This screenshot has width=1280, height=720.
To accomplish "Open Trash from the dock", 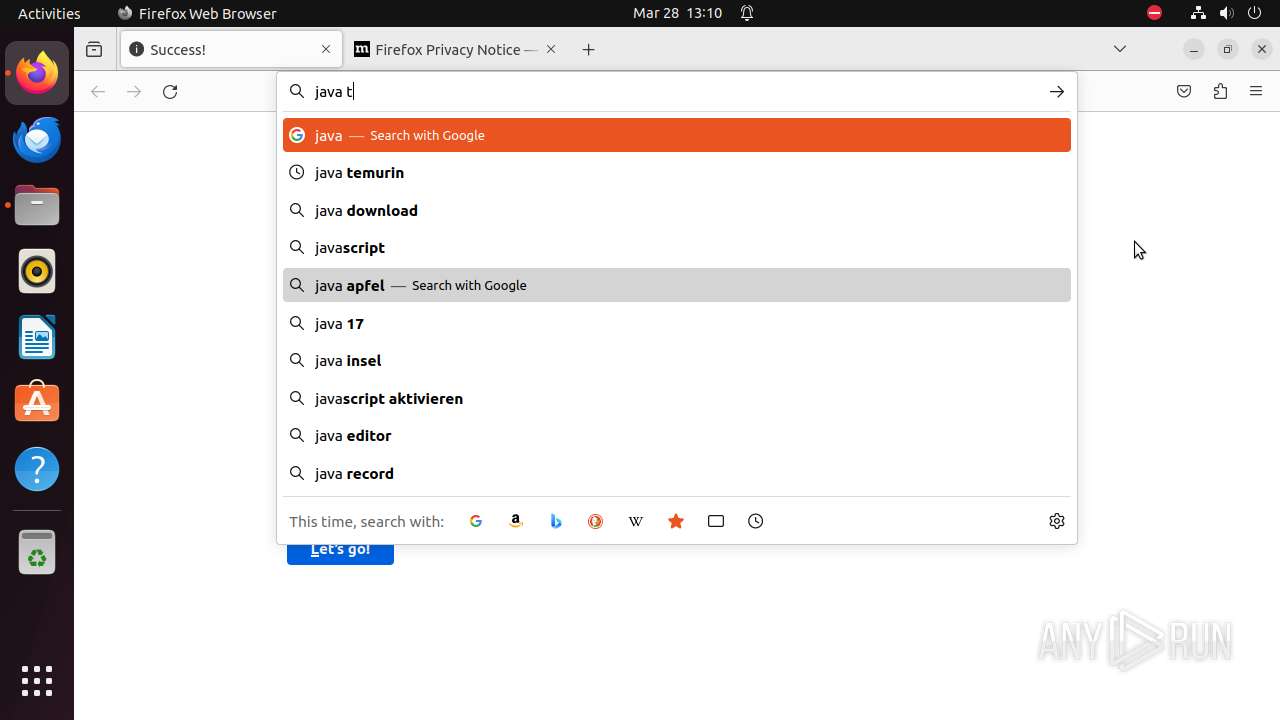I will tap(37, 552).
